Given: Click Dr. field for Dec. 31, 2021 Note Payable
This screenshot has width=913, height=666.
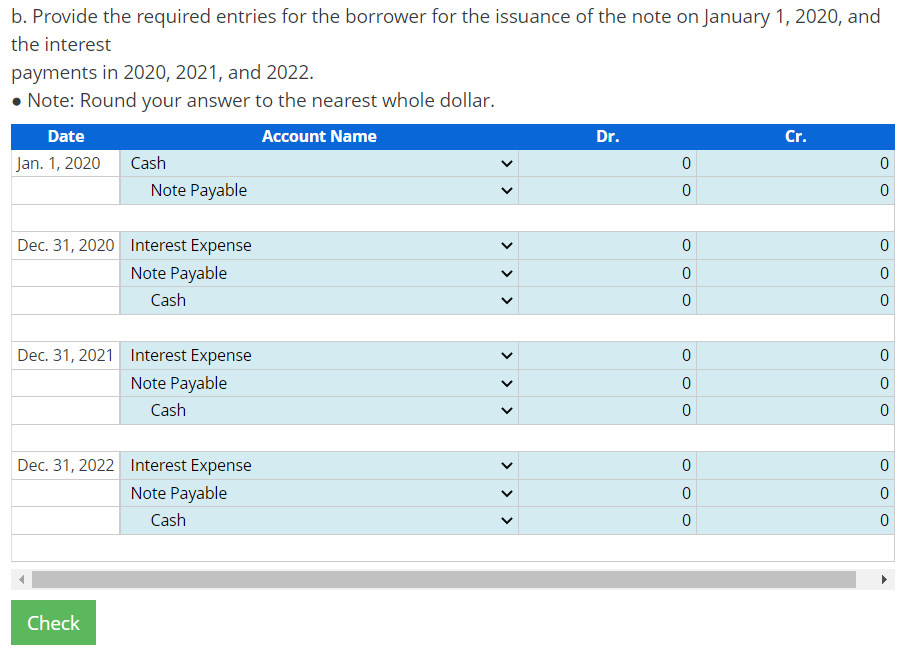Looking at the screenshot, I should tap(607, 383).
